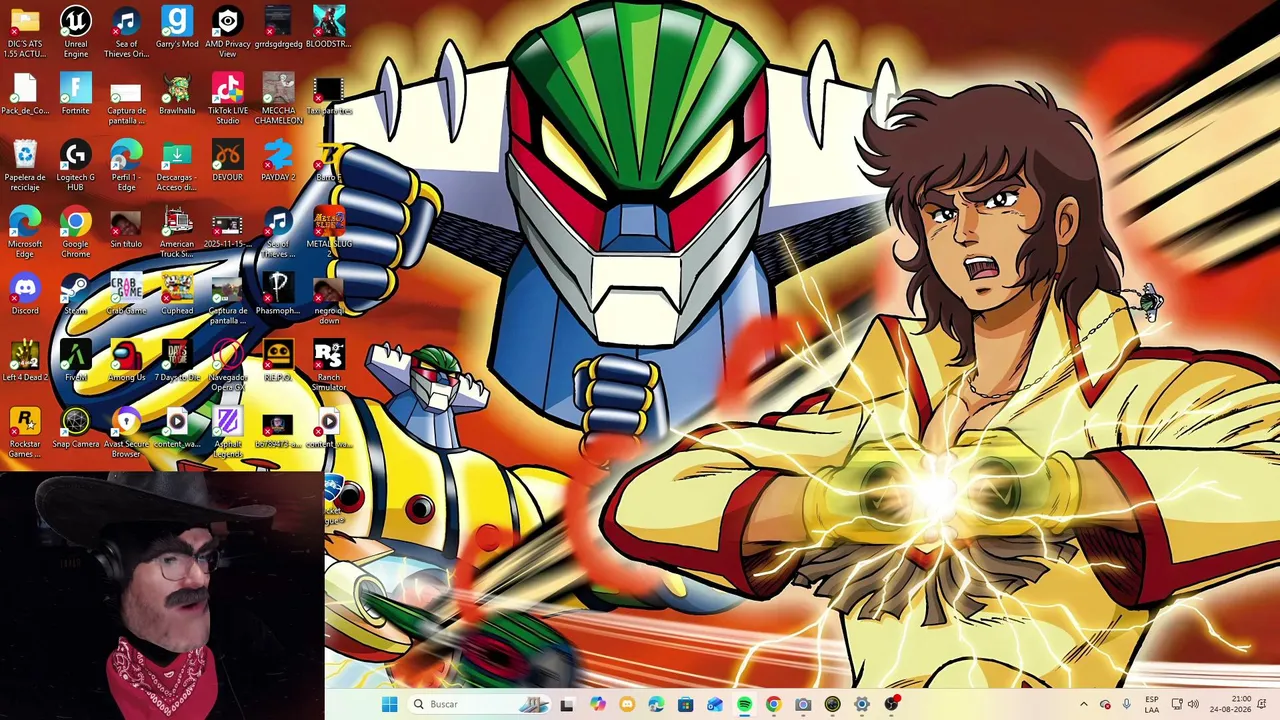Open the Unreal Engine desktop shortcut
The height and width of the screenshot is (720, 1280).
[75, 31]
